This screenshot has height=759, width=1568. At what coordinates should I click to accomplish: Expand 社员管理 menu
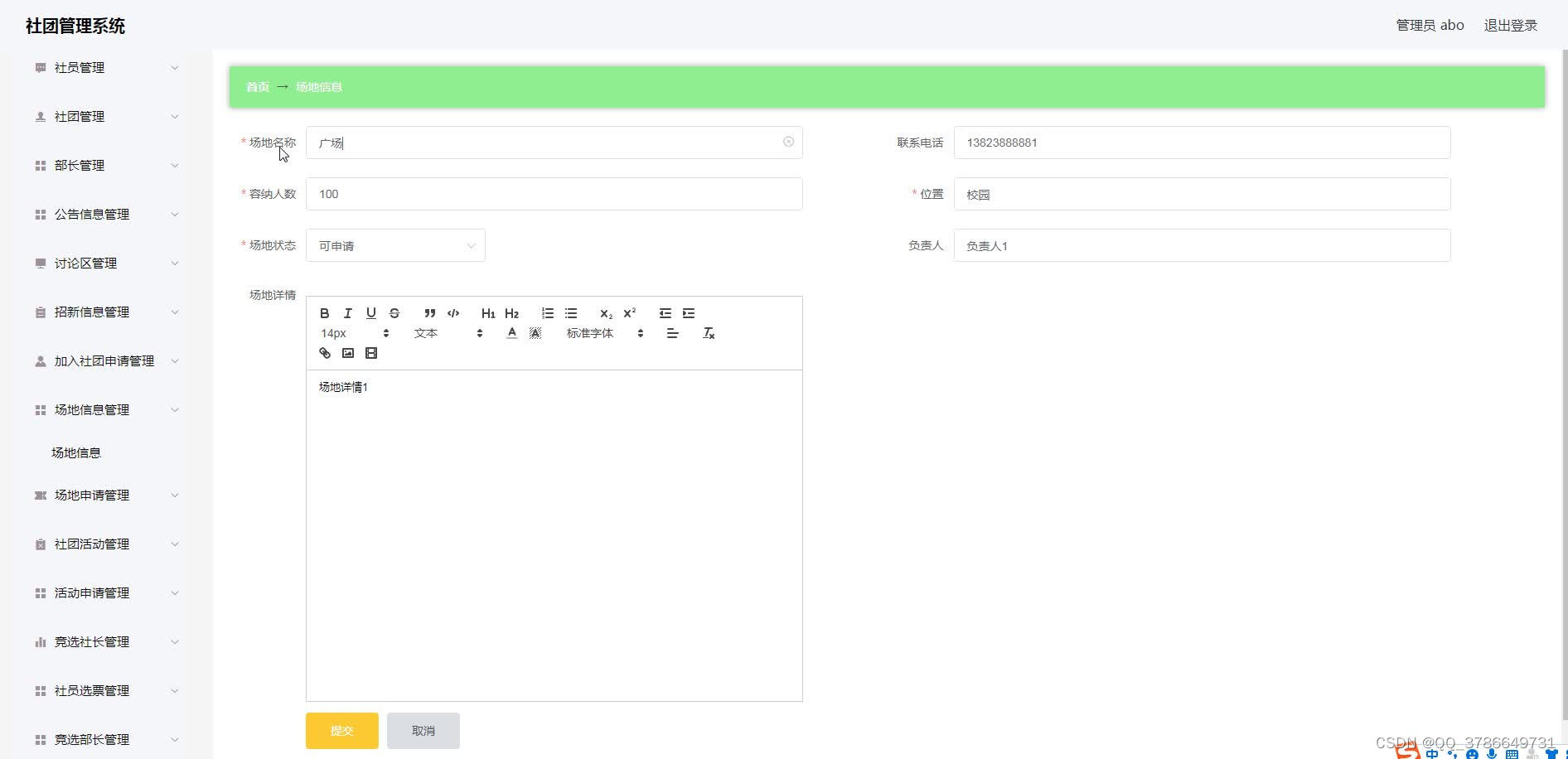(106, 68)
